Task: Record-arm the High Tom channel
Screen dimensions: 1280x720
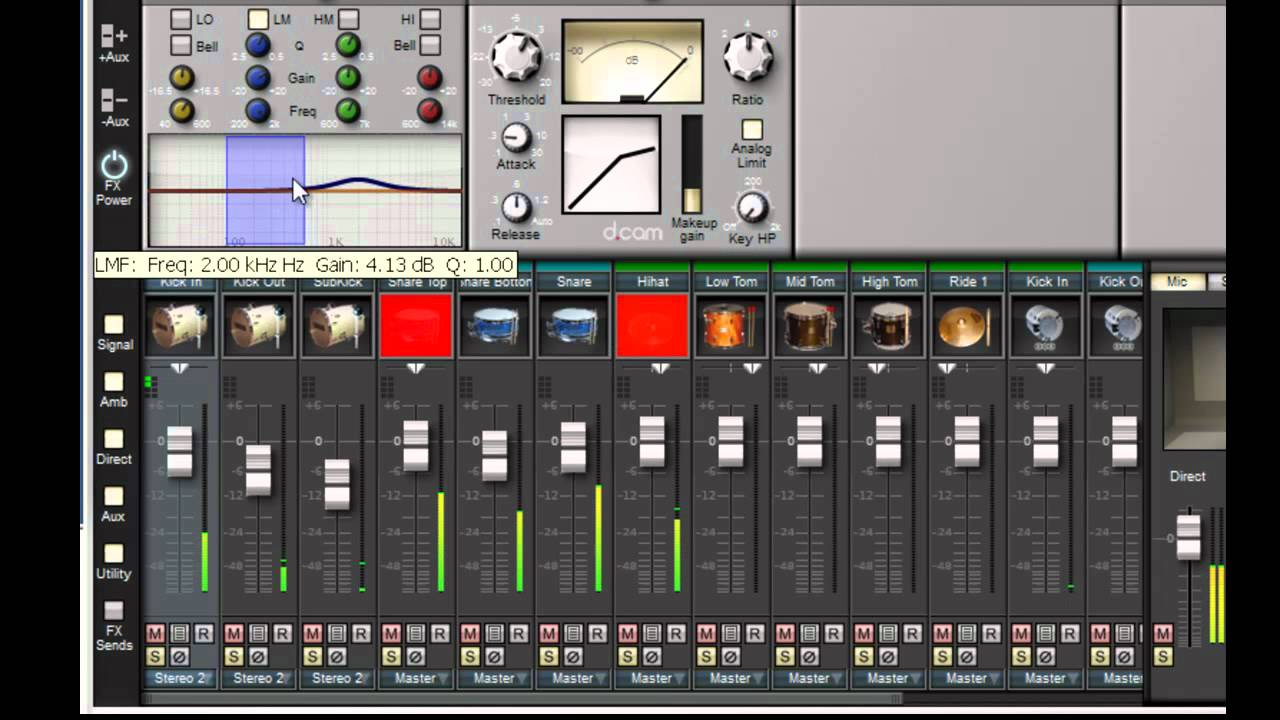Action: (x=912, y=633)
